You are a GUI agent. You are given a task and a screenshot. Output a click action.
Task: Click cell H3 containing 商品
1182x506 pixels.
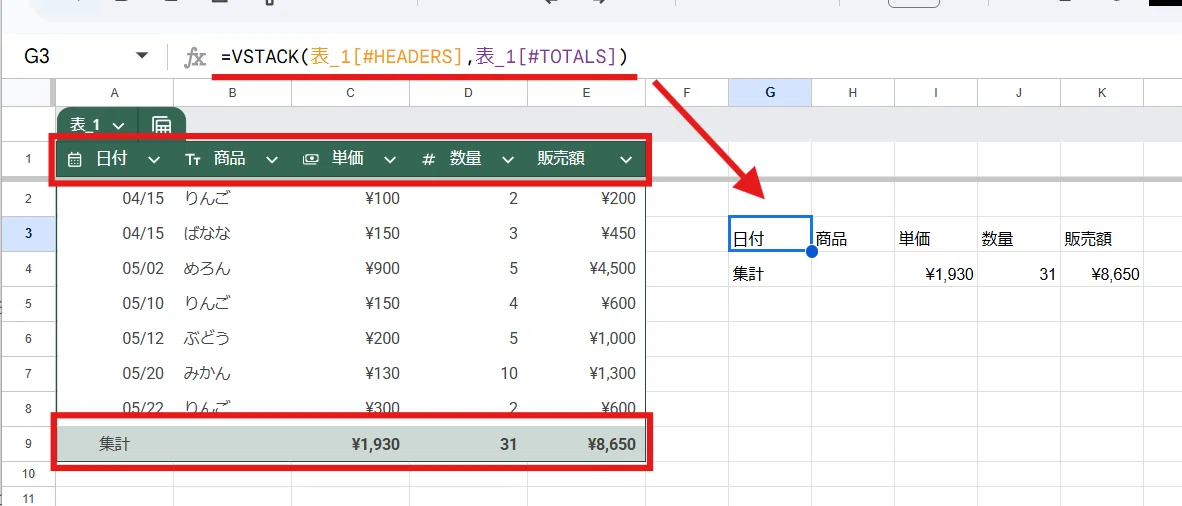853,234
